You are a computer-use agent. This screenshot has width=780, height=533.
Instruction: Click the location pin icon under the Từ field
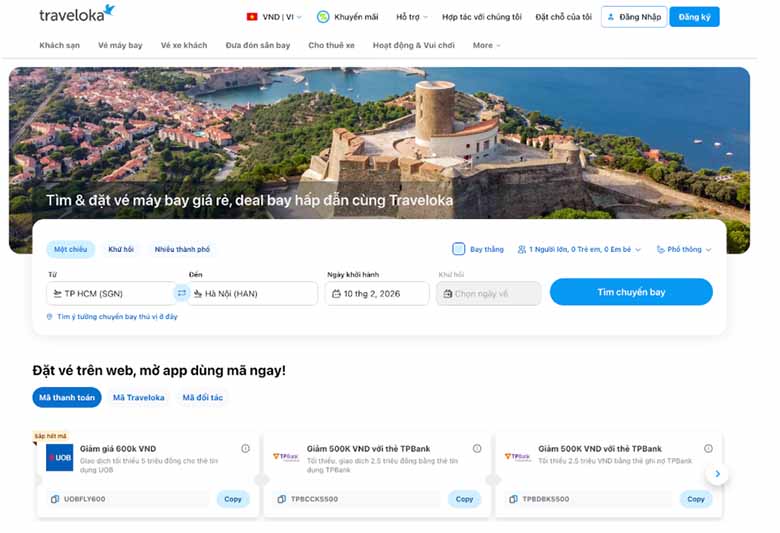coord(49,317)
